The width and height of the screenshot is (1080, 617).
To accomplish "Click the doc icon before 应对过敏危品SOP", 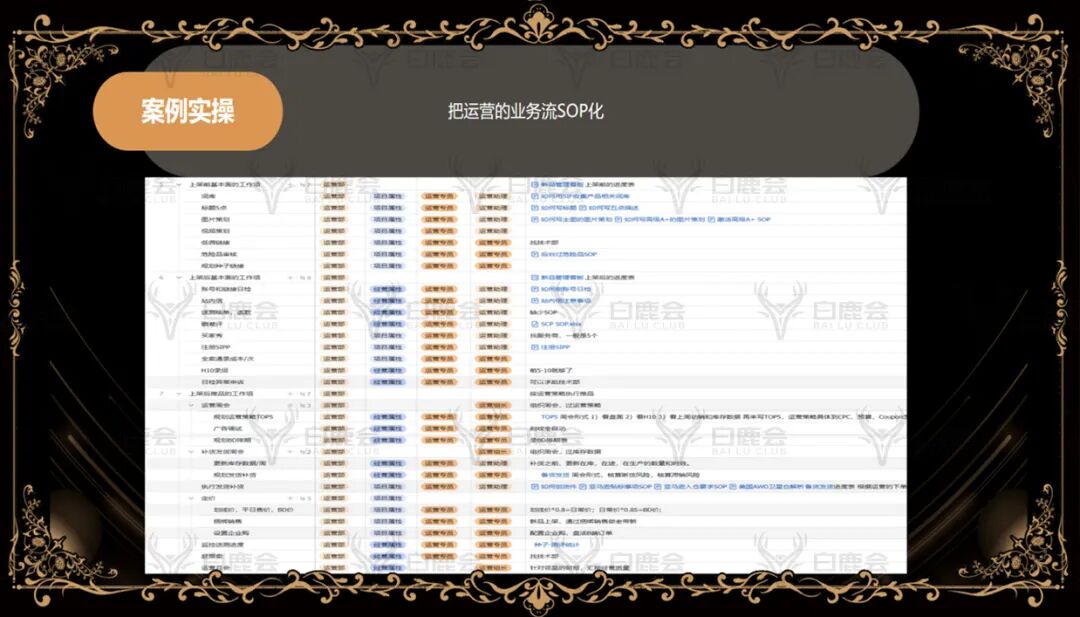I will click(534, 253).
